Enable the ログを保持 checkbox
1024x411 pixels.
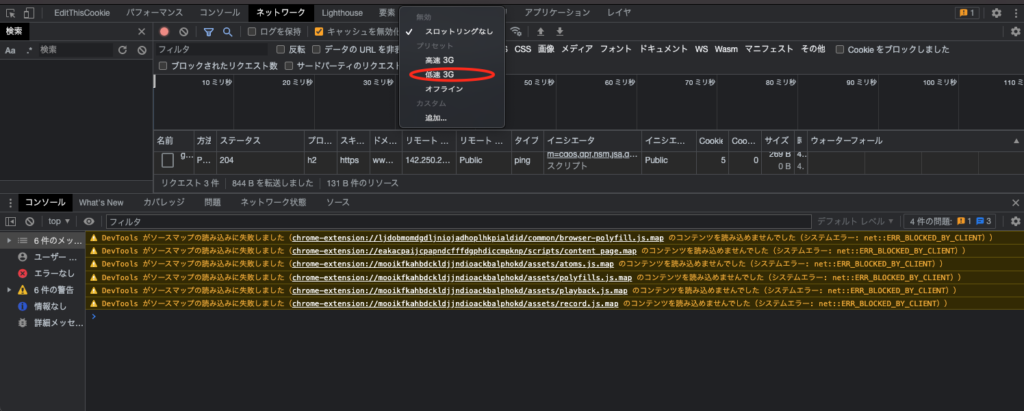pyautogui.click(x=253, y=32)
